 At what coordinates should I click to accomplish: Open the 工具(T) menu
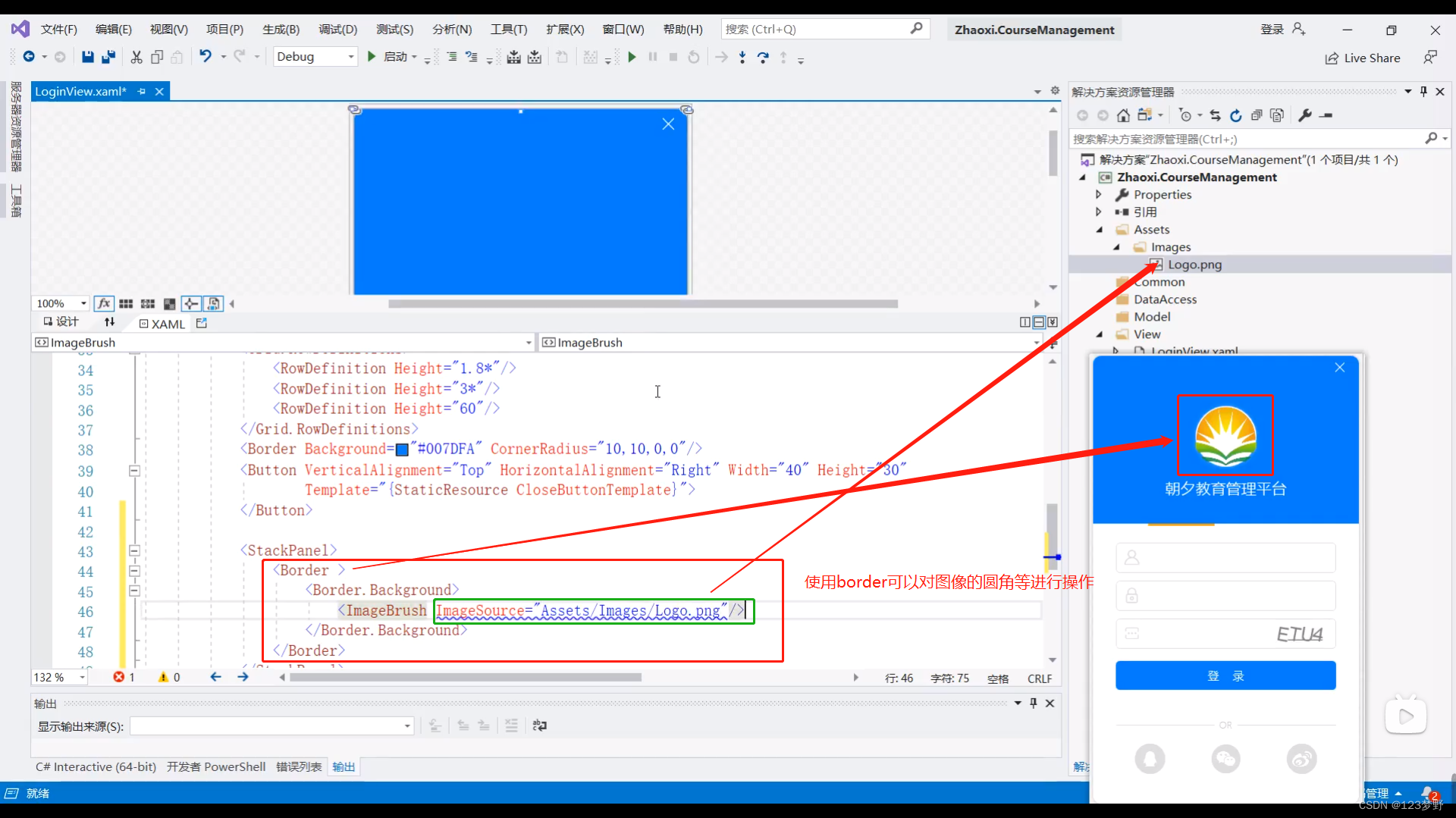509,30
